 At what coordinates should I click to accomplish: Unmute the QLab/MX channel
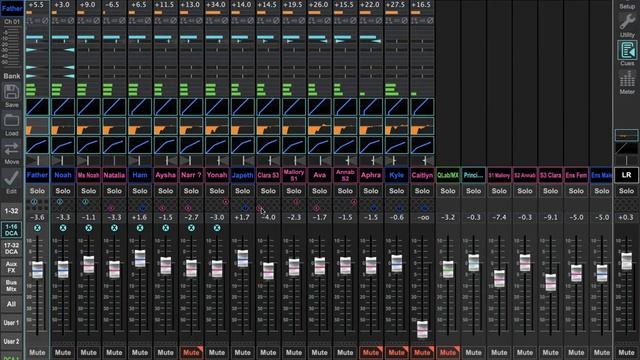[x=448, y=352]
